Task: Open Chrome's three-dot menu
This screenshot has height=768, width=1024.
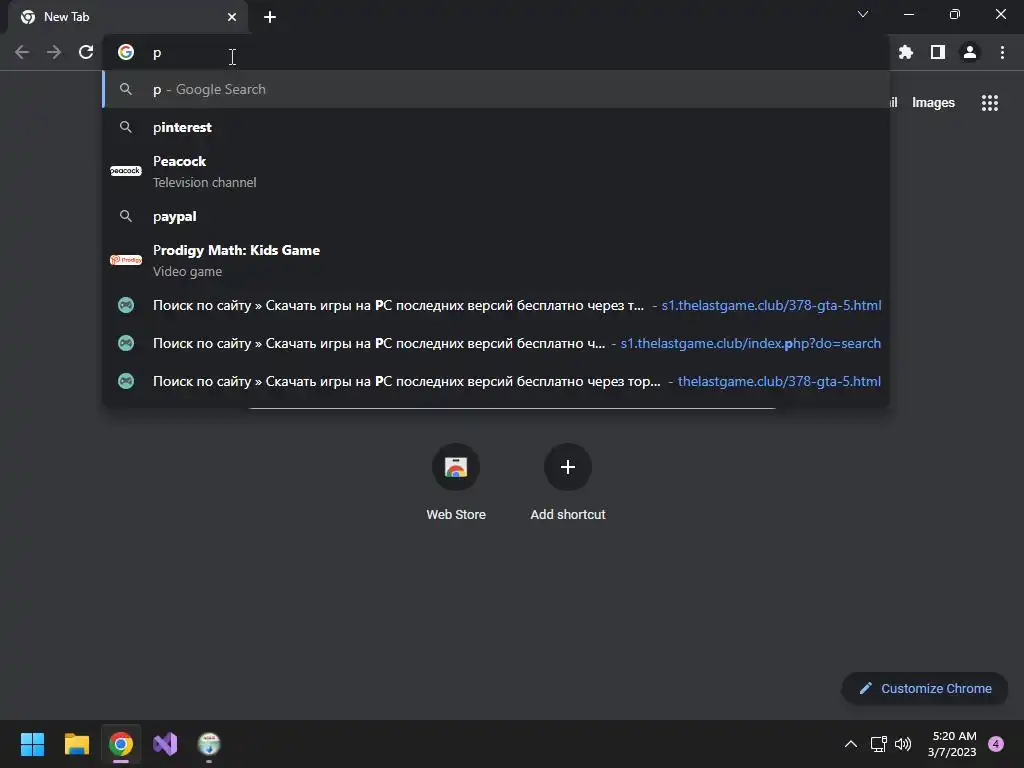Action: point(1002,52)
